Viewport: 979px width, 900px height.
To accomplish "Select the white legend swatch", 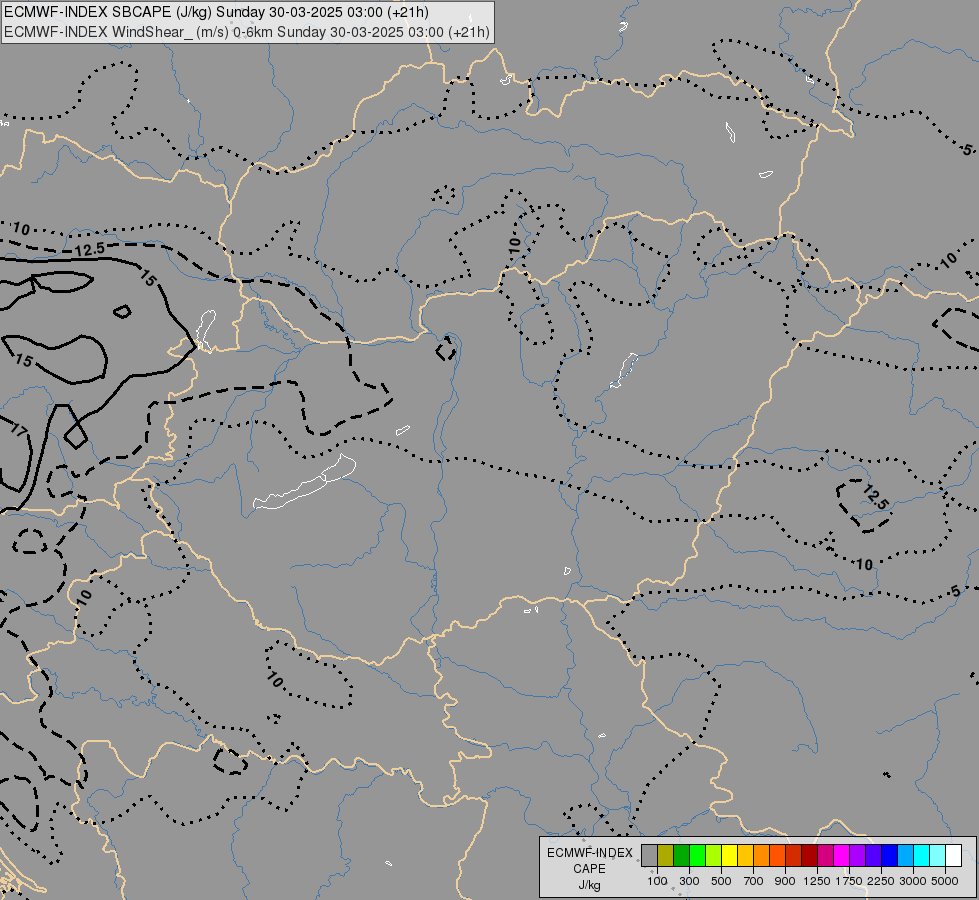I will tap(953, 855).
